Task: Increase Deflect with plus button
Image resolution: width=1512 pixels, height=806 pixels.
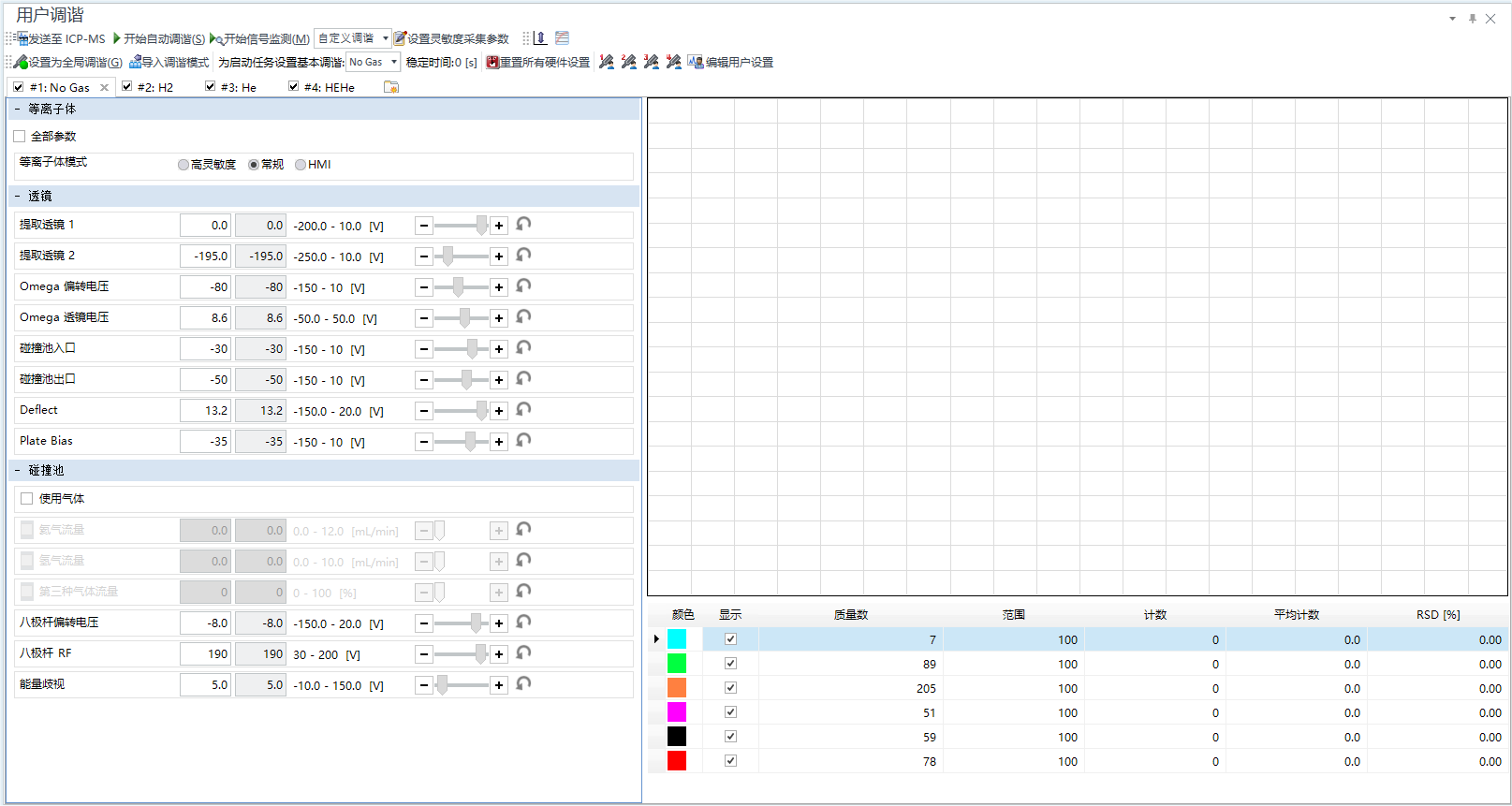Action: point(499,411)
